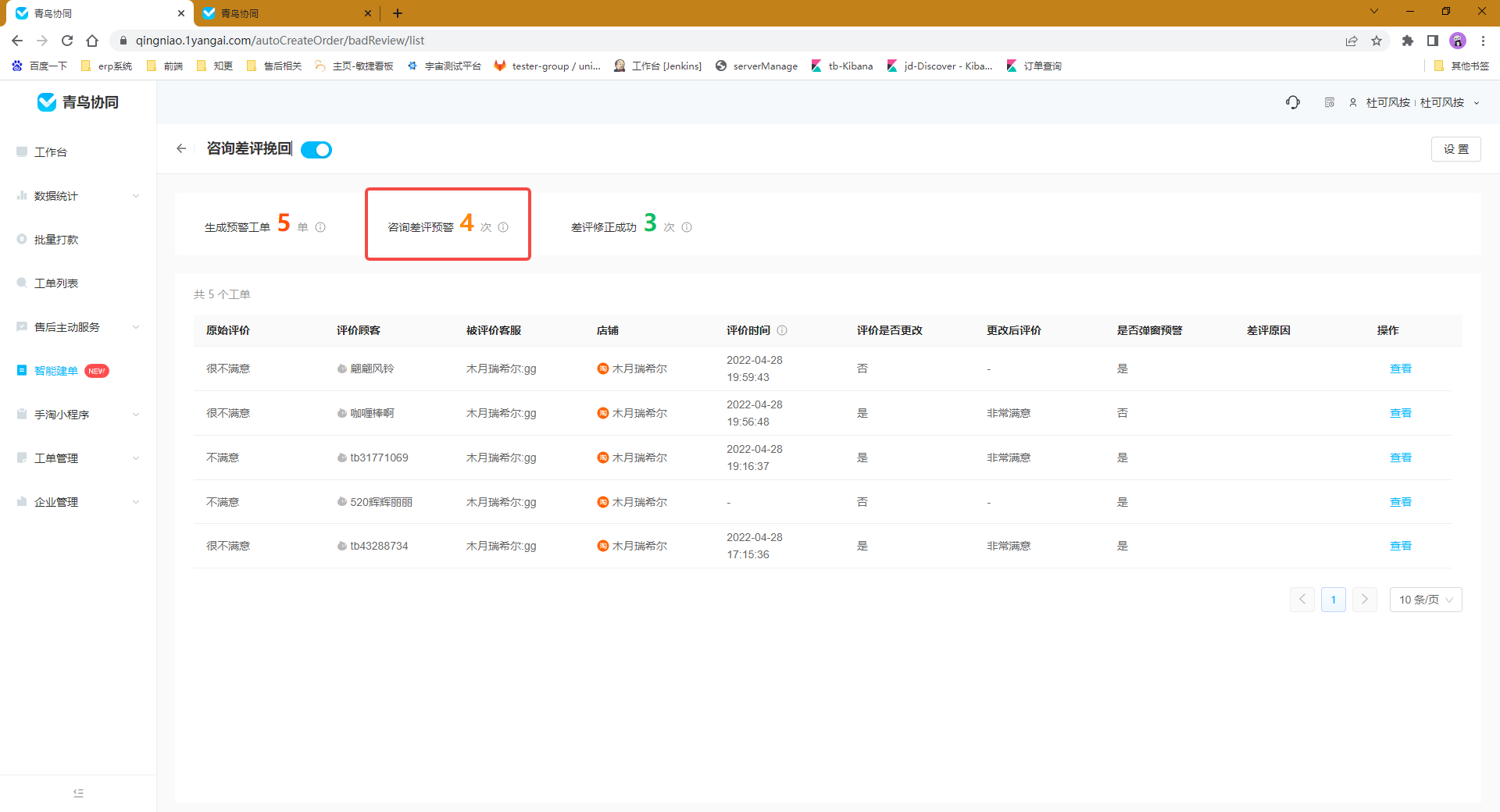This screenshot has height=812, width=1500.
Task: Open tester-group GitLab bookmark
Action: pos(548,66)
